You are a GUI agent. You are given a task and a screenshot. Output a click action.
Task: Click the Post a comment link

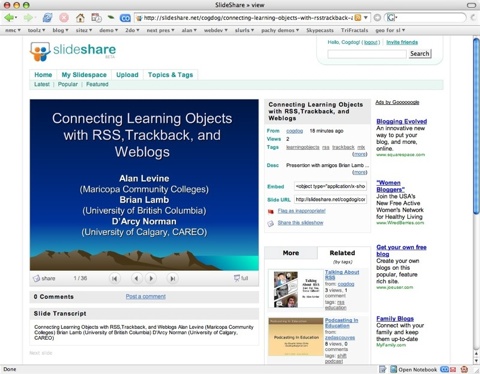pos(146,296)
